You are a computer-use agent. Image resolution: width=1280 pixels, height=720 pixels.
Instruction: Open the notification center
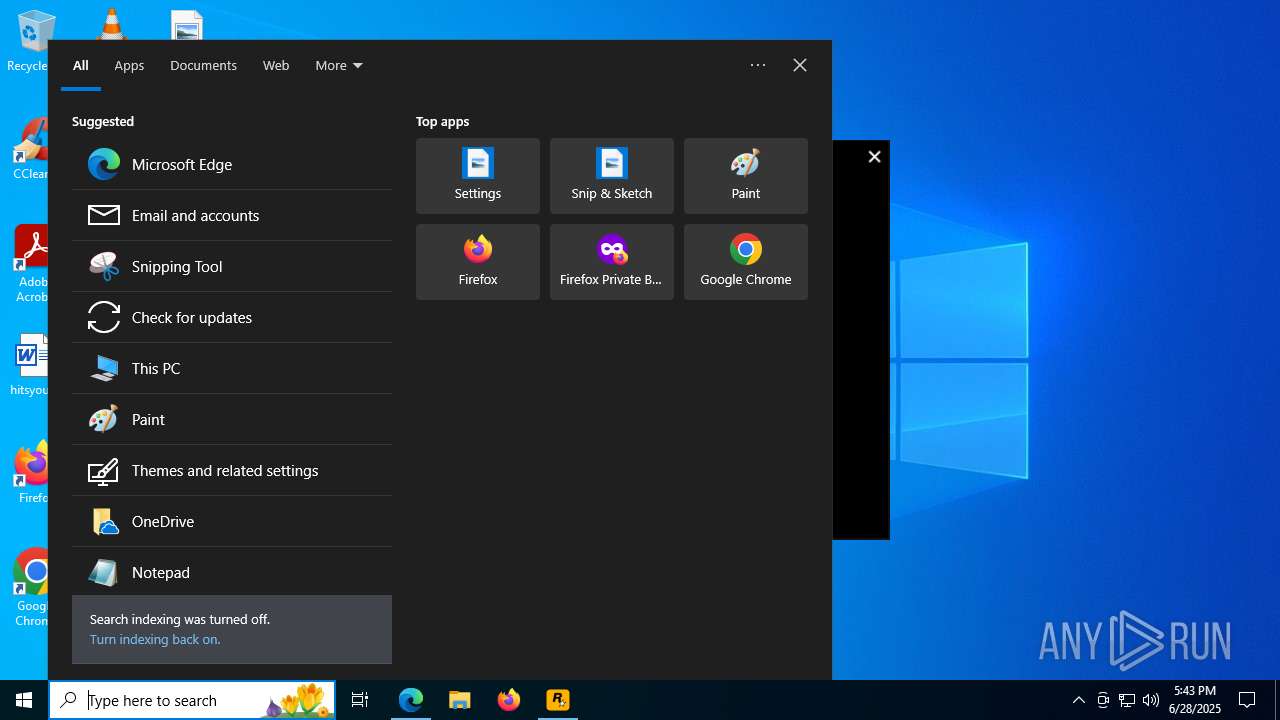point(1247,700)
